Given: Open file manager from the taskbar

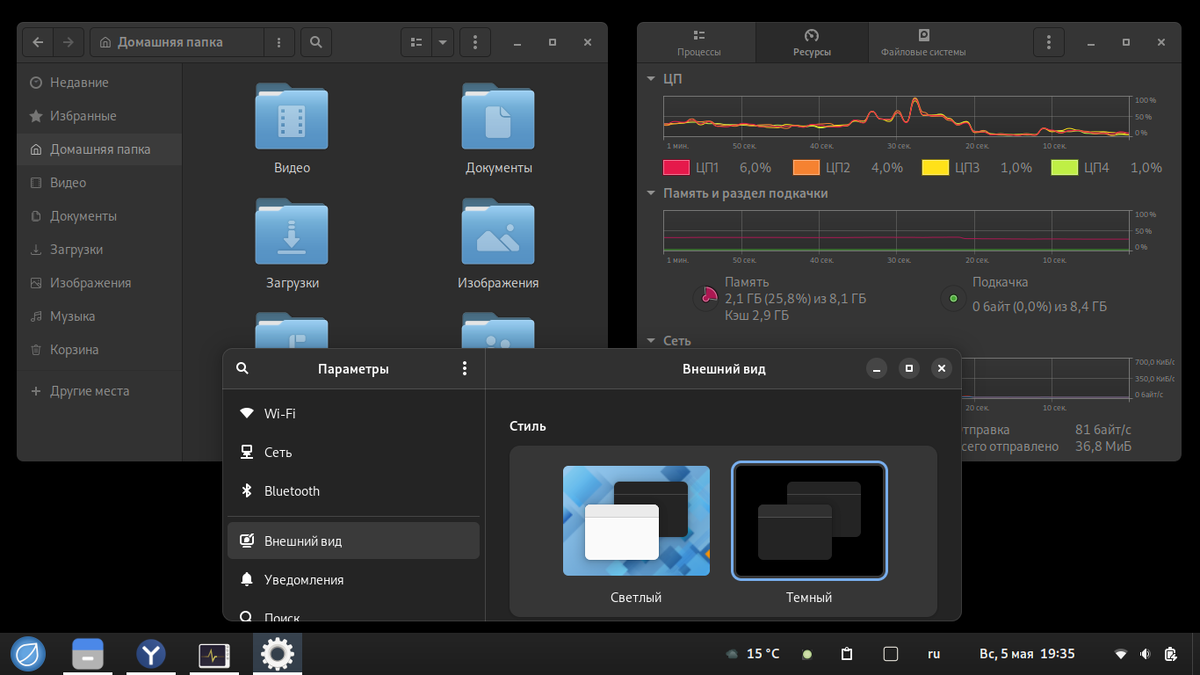Looking at the screenshot, I should [88, 654].
